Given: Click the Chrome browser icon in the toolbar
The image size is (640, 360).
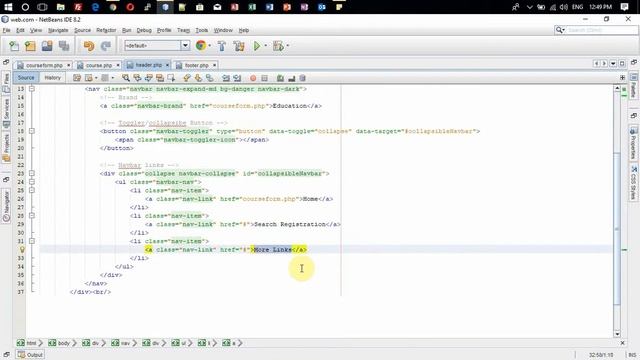Looking at the screenshot, I should pos(200,46).
